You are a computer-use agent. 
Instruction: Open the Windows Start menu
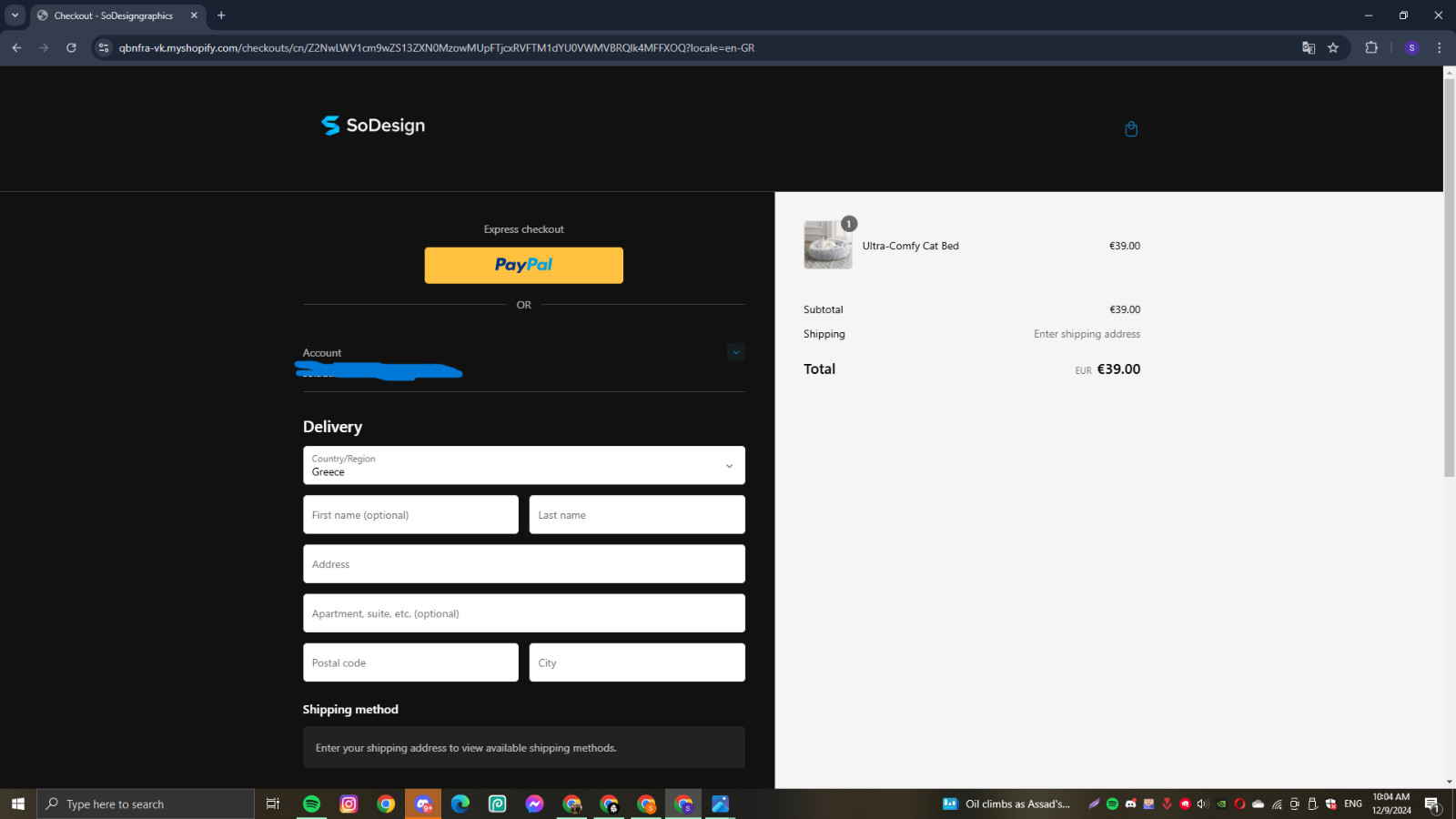click(x=18, y=804)
